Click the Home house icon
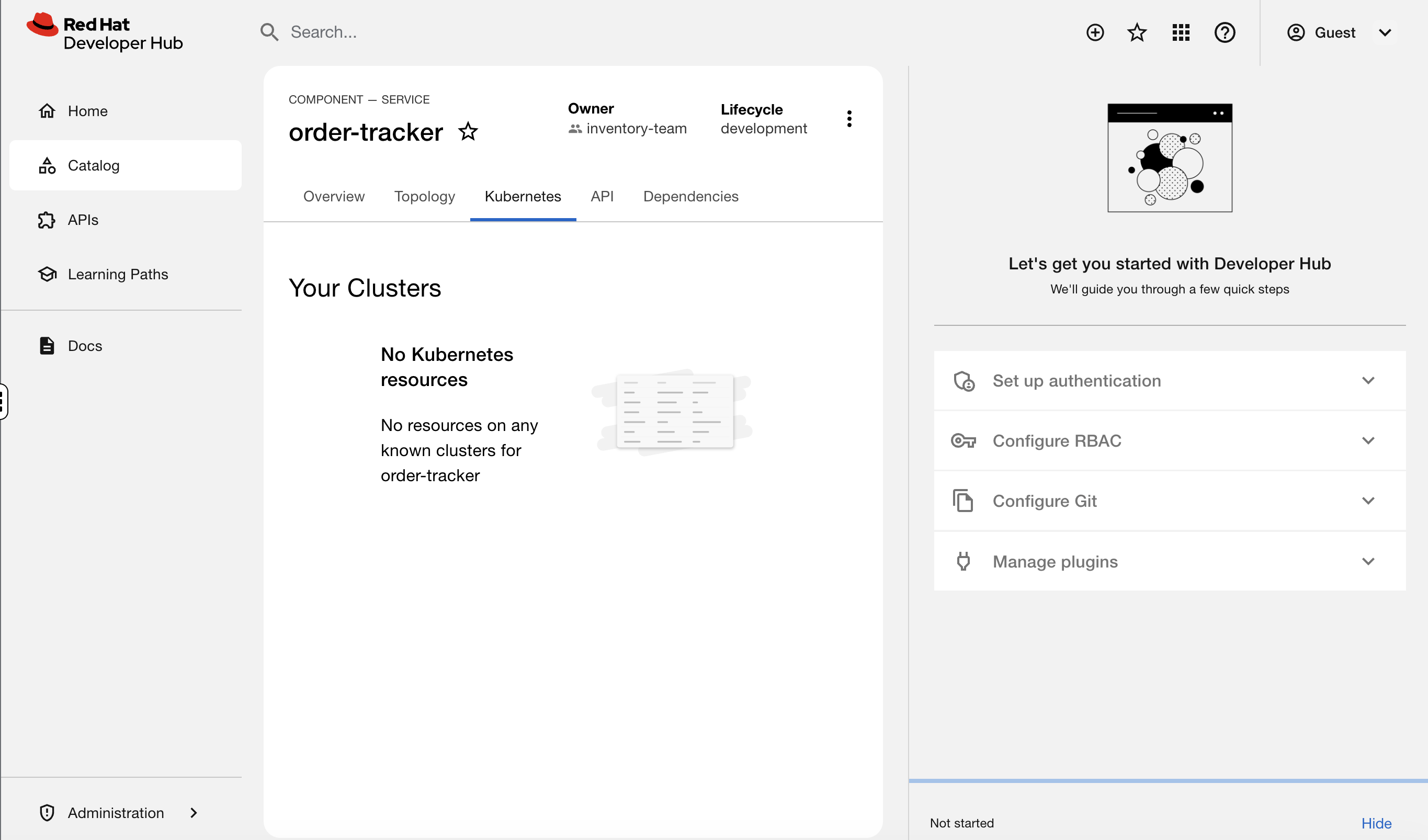Image resolution: width=1428 pixels, height=840 pixels. click(x=47, y=110)
